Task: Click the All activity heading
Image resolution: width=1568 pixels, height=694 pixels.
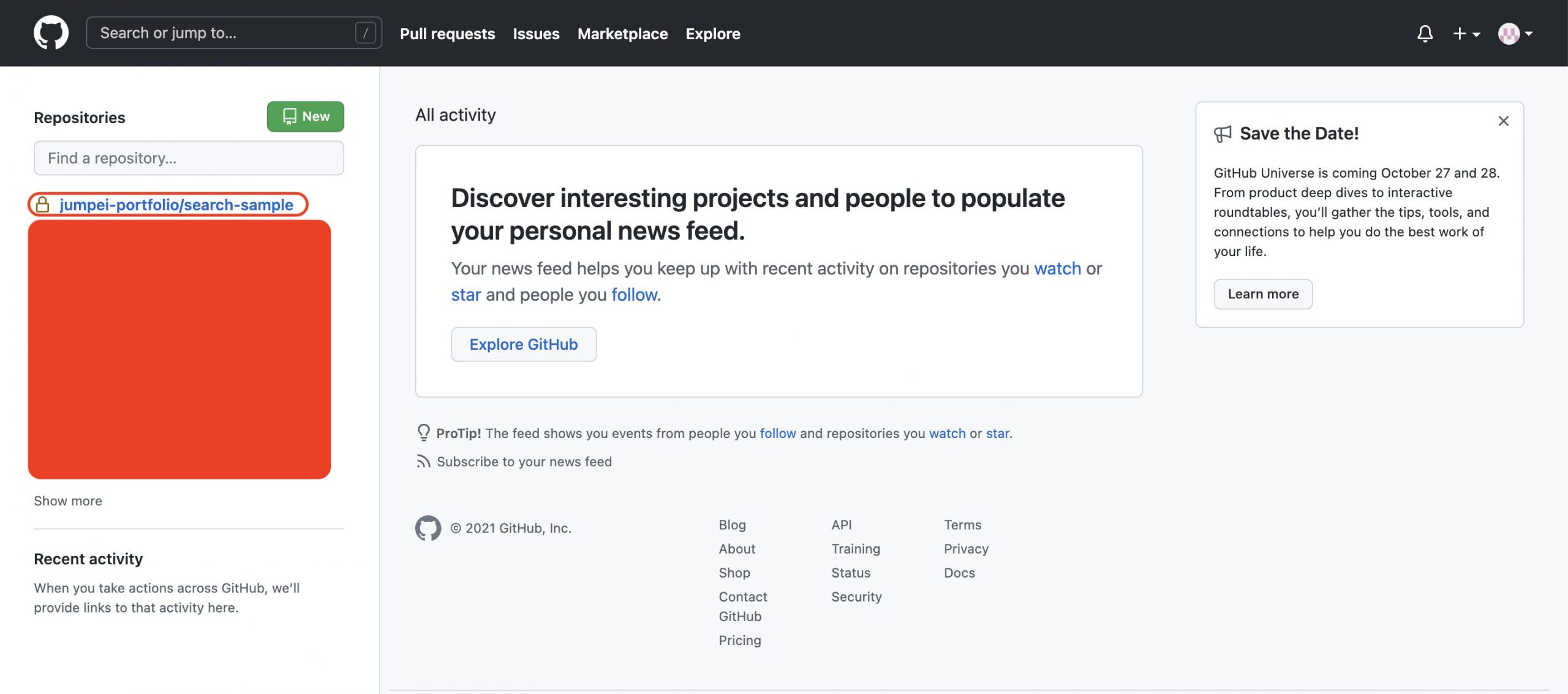Action: (456, 115)
